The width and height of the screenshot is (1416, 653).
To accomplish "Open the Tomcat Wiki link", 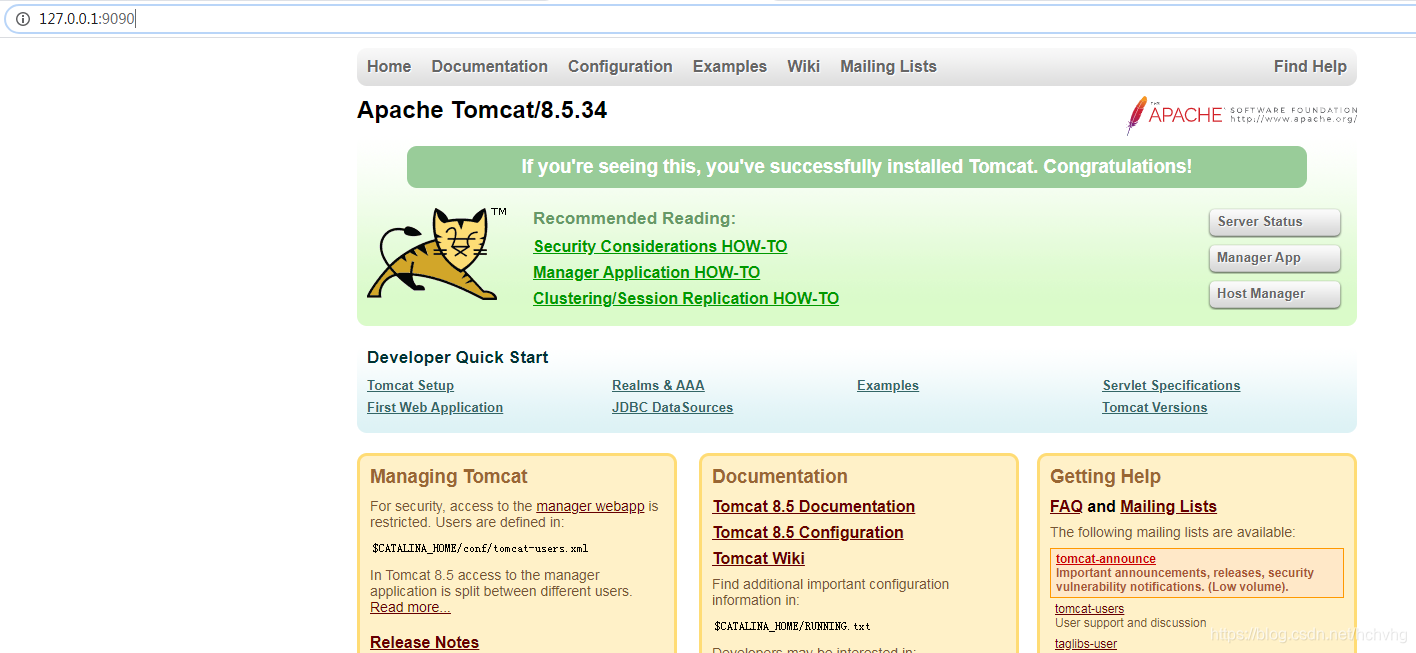I will click(x=759, y=559).
